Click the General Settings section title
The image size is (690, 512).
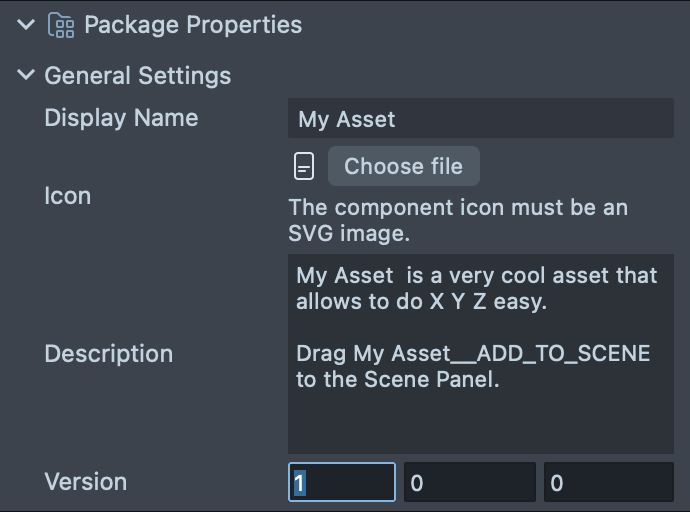point(138,76)
